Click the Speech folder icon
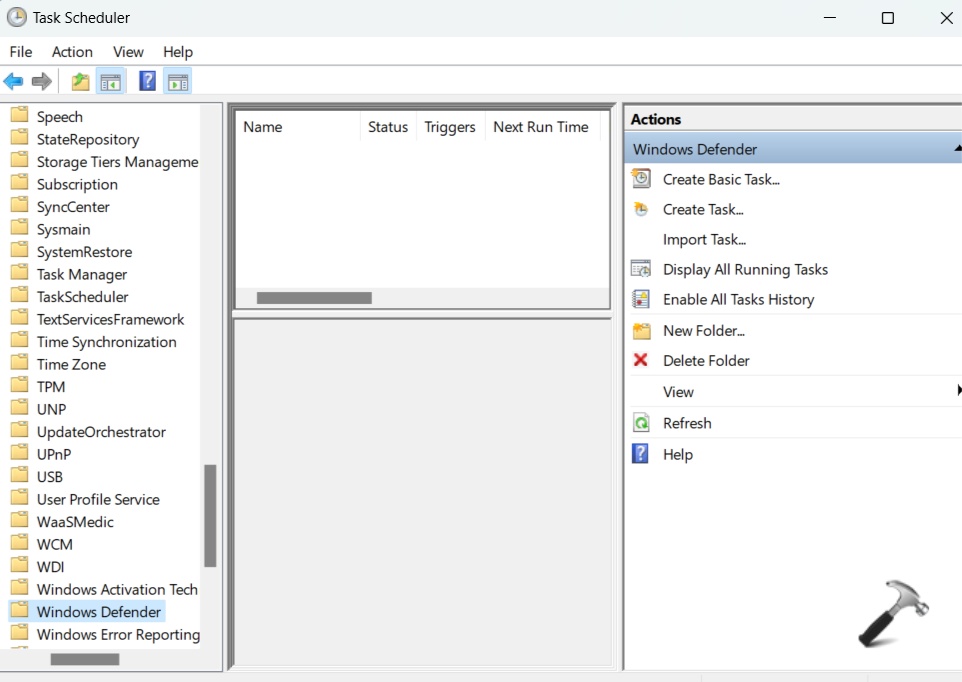Viewport: 962px width, 682px height. point(20,115)
